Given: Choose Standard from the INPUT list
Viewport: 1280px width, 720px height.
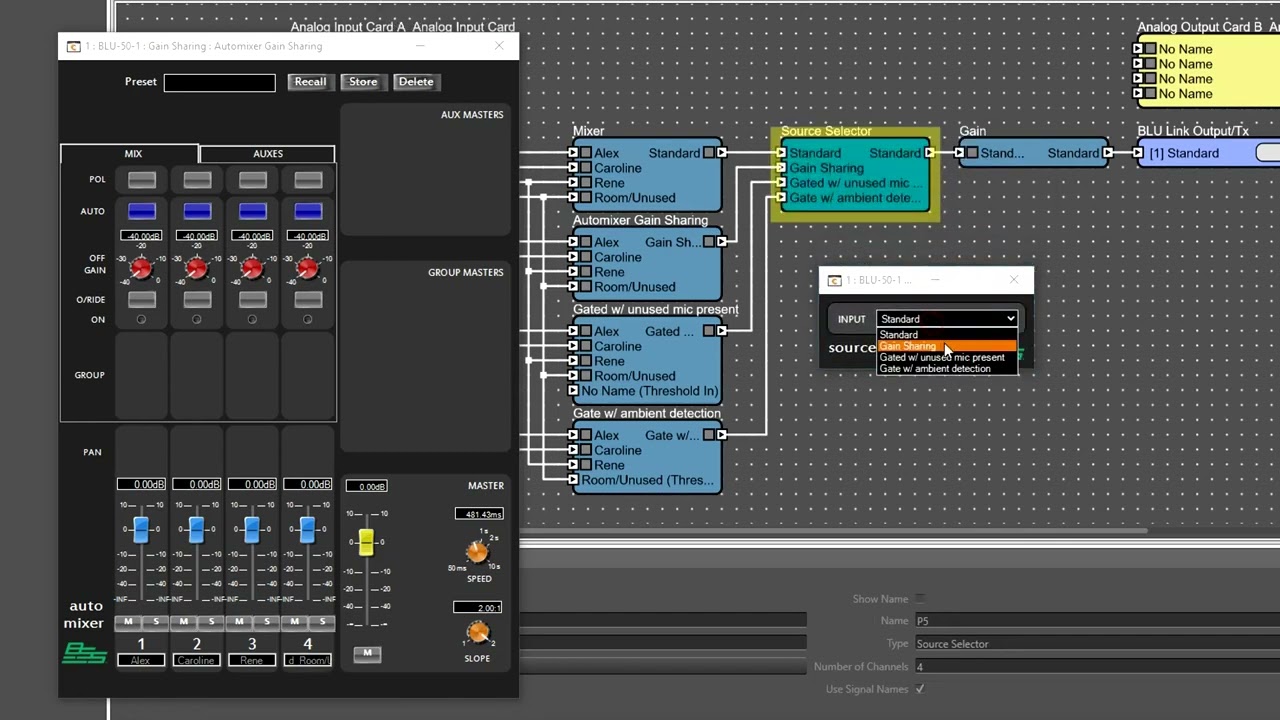Looking at the screenshot, I should (947, 335).
